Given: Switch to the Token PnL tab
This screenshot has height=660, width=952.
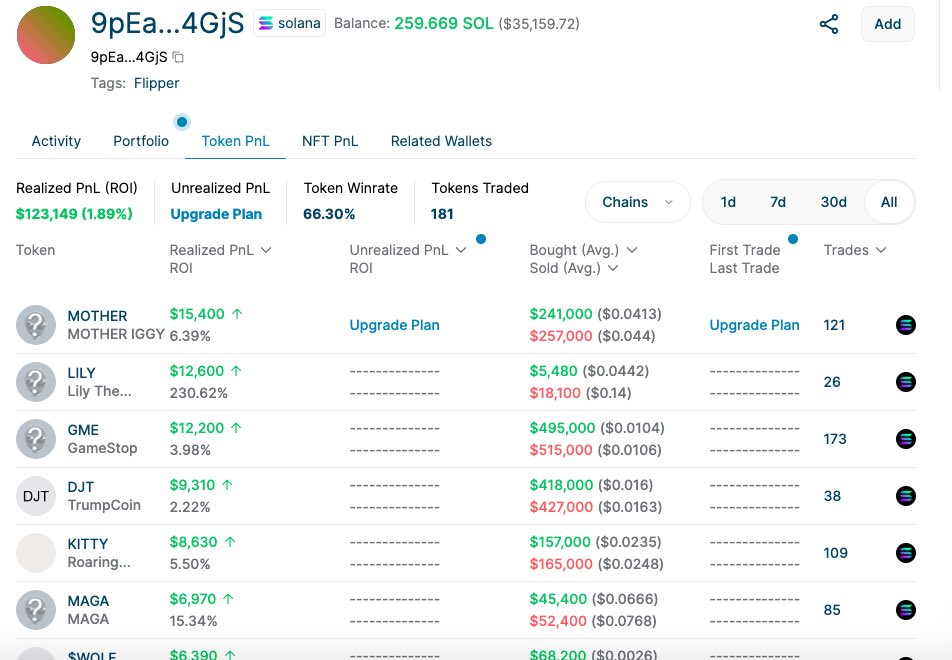Looking at the screenshot, I should click(x=236, y=141).
